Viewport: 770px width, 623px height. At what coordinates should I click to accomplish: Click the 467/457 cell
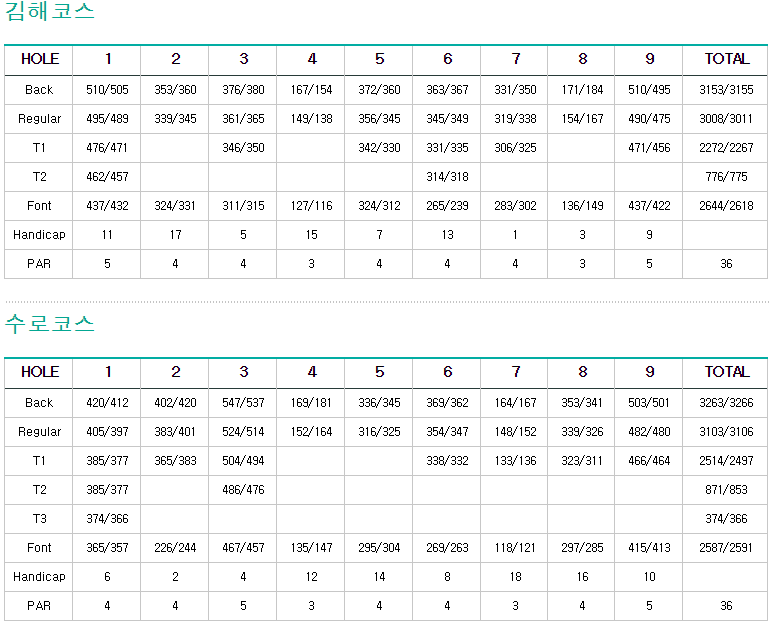[243, 548]
